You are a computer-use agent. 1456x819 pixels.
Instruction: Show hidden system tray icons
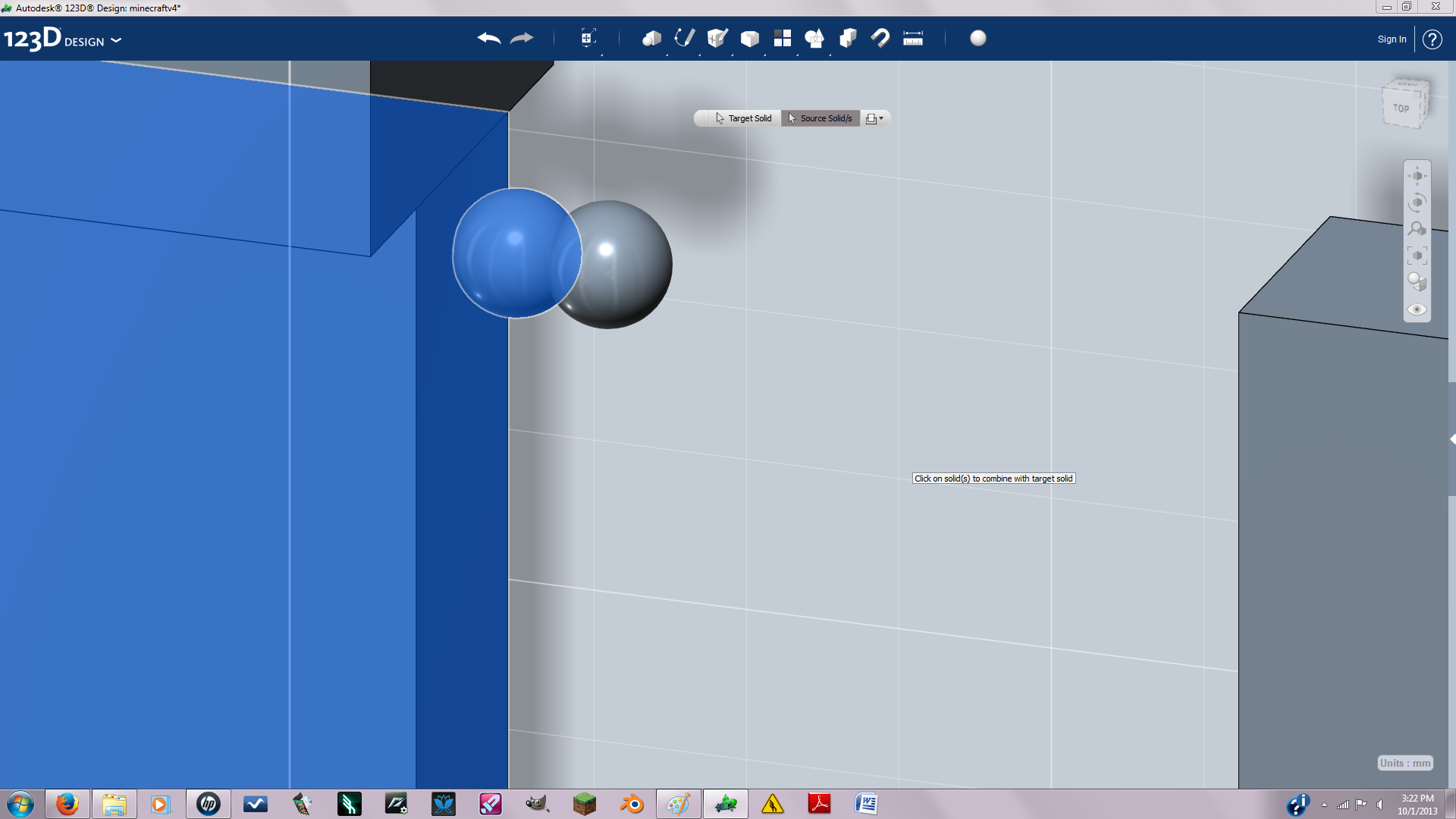1324,805
